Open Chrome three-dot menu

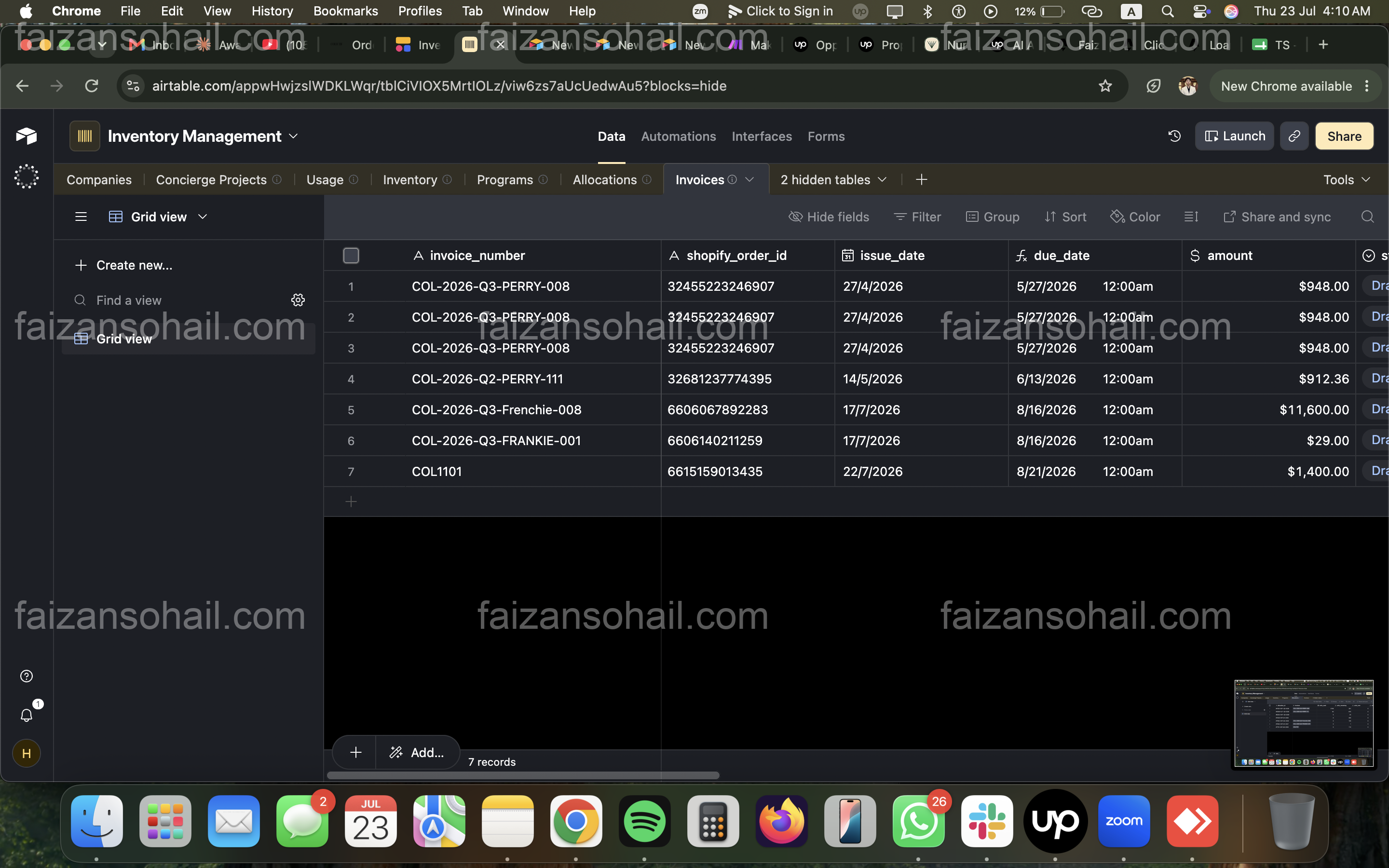(1367, 86)
